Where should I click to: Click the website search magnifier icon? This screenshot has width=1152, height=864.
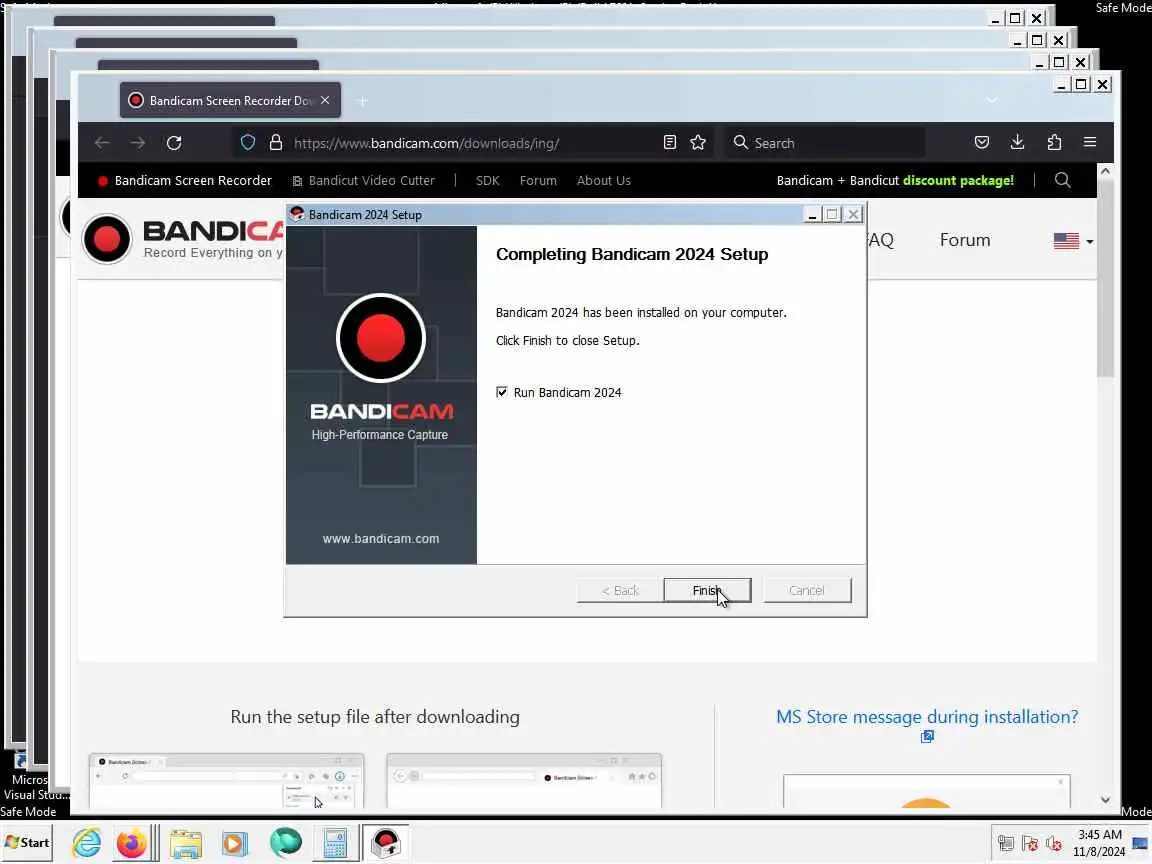coord(1062,180)
